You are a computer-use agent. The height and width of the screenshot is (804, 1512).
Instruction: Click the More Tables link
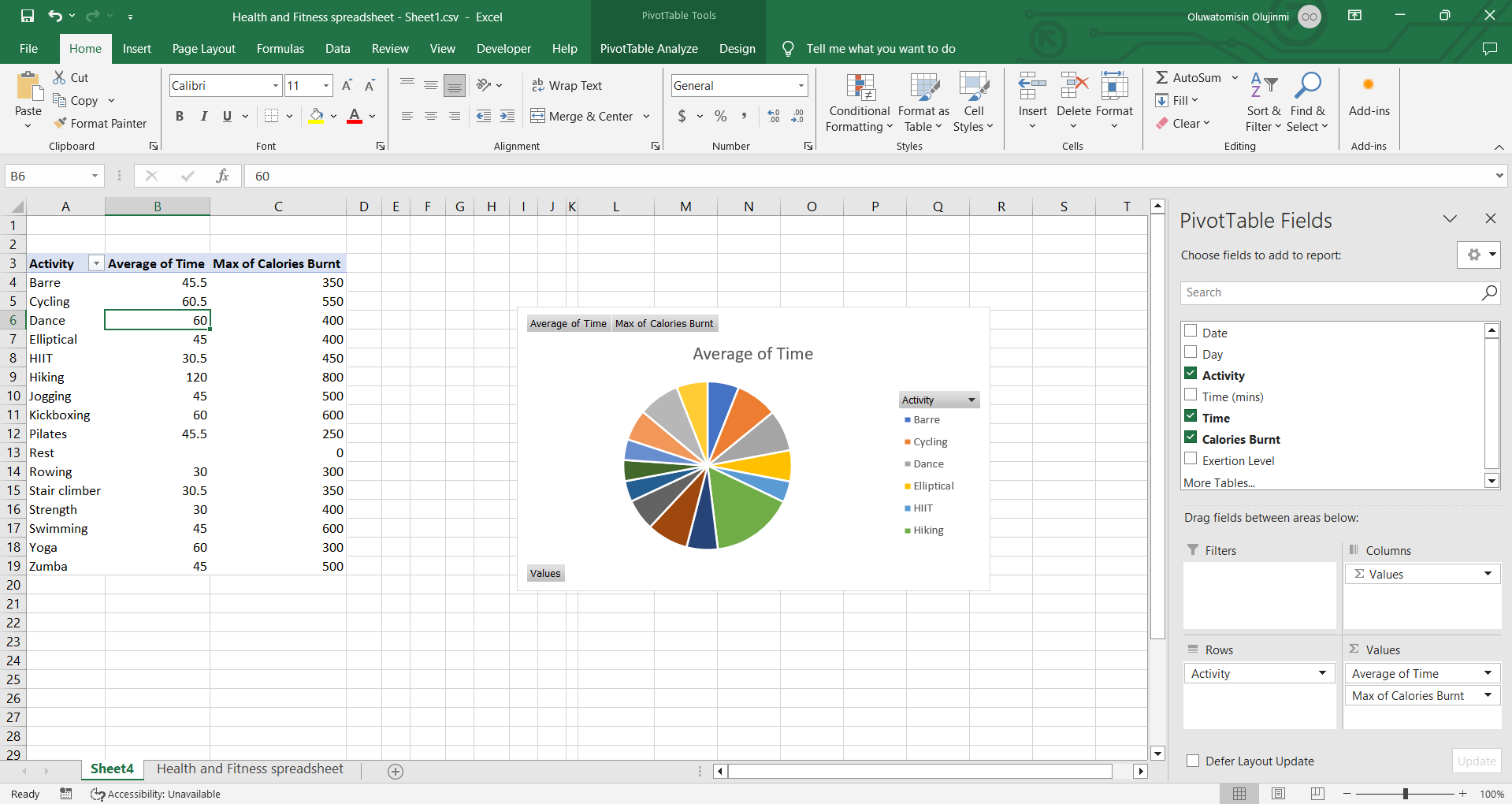click(1219, 482)
